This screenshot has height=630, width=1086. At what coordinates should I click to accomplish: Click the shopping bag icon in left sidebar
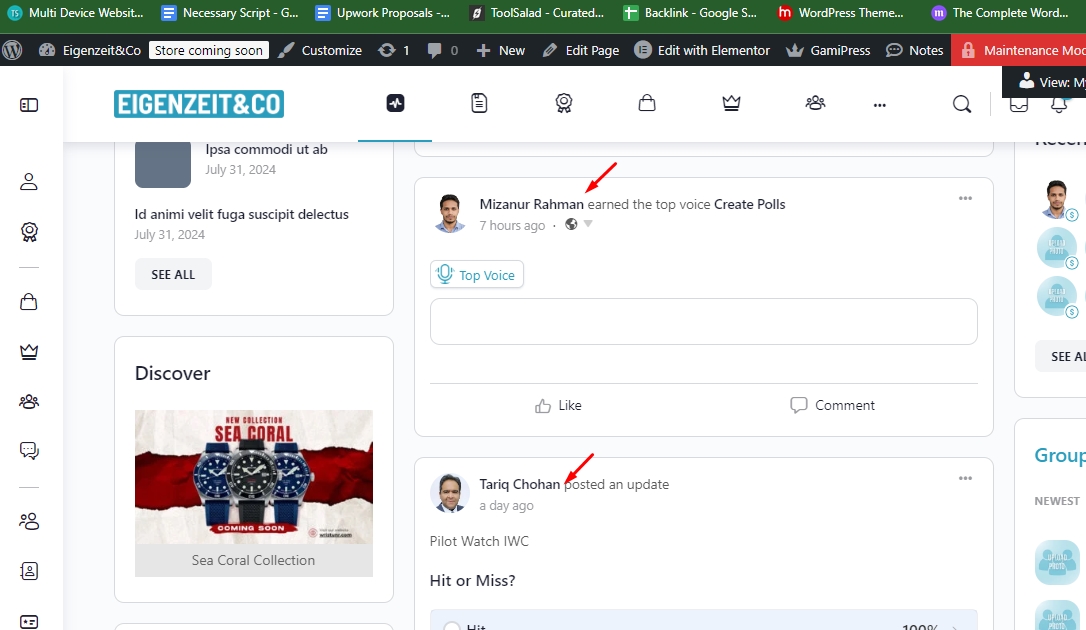tap(29, 302)
